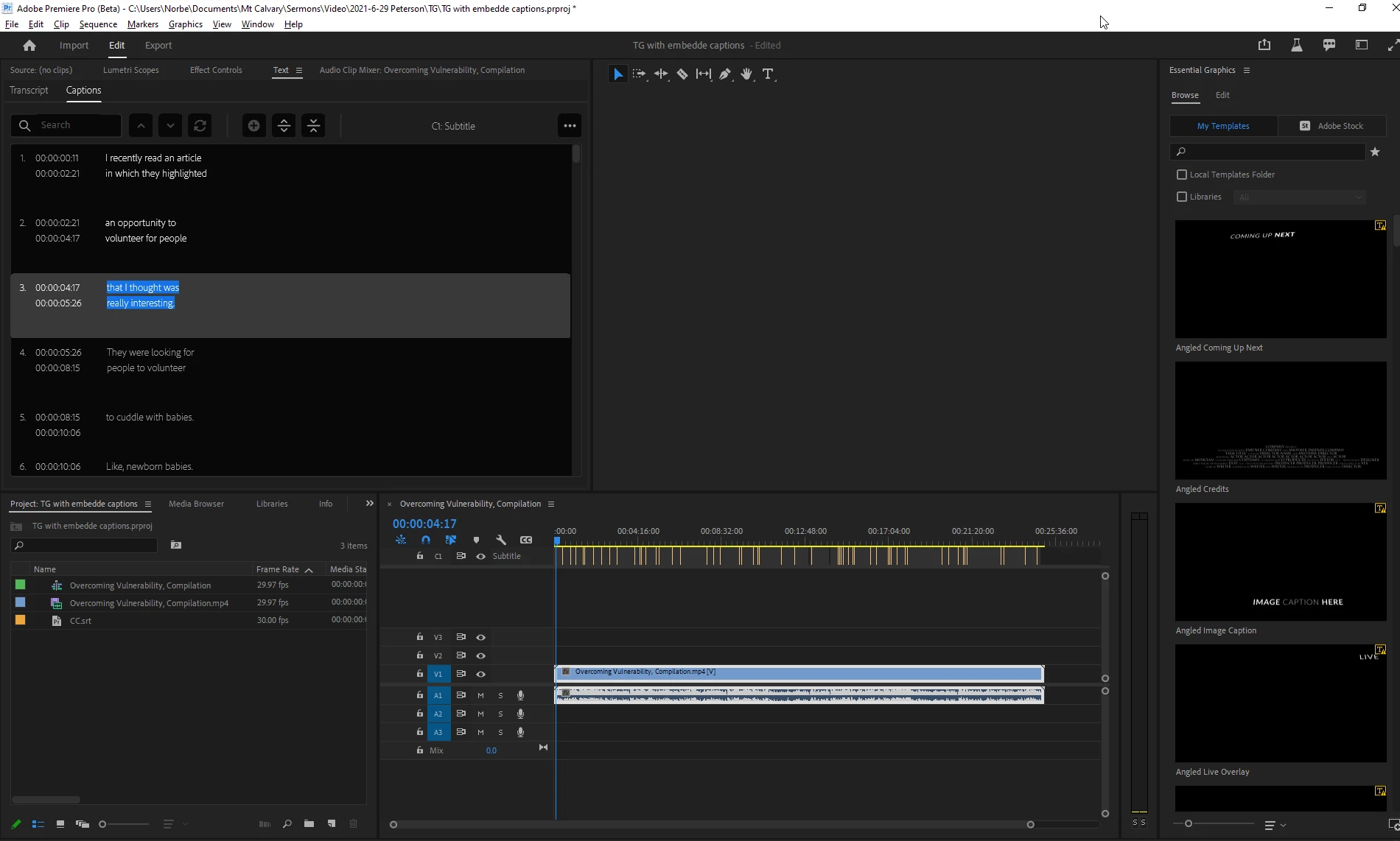Open the Libraries filter dropdown
Viewport: 1400px width, 841px height.
(1300, 197)
